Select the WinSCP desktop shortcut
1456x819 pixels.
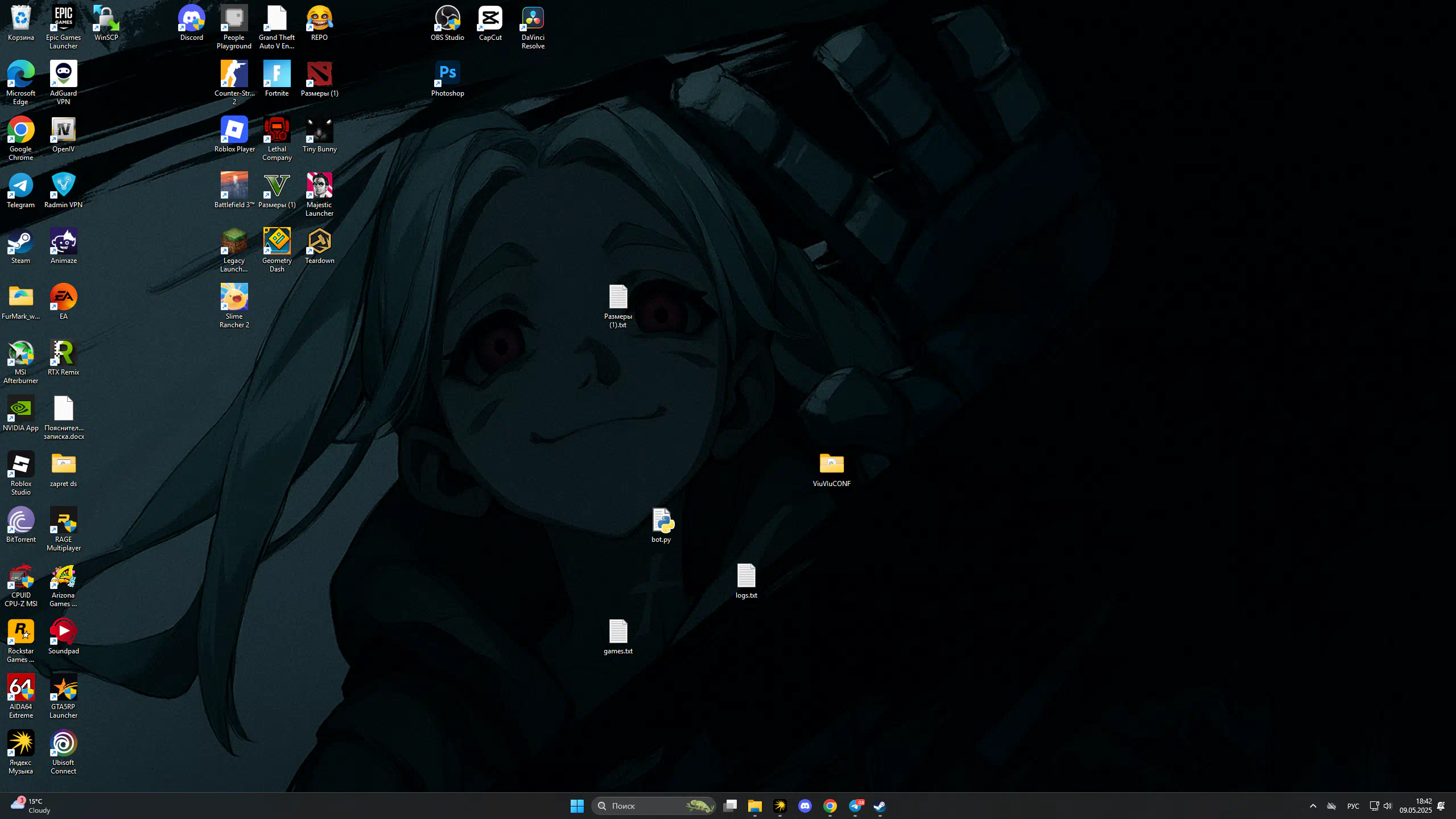click(106, 23)
